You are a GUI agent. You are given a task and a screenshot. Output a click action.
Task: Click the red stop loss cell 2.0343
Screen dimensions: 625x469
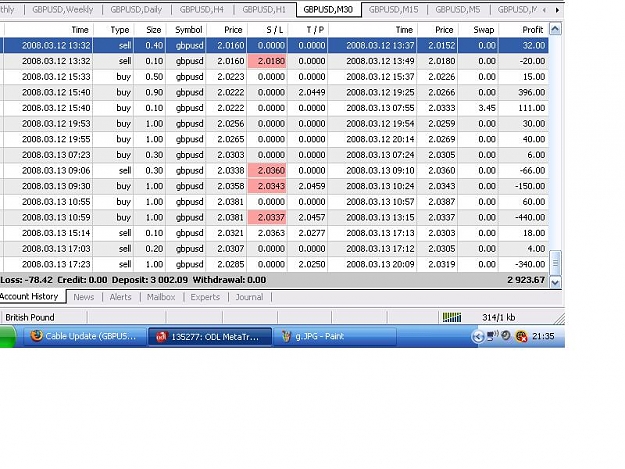pos(267,186)
